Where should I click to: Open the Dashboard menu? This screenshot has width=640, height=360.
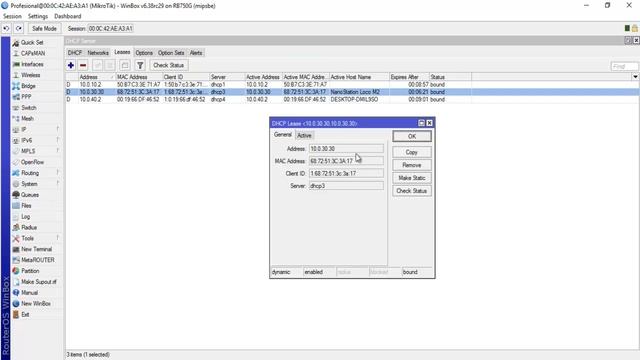(68, 16)
